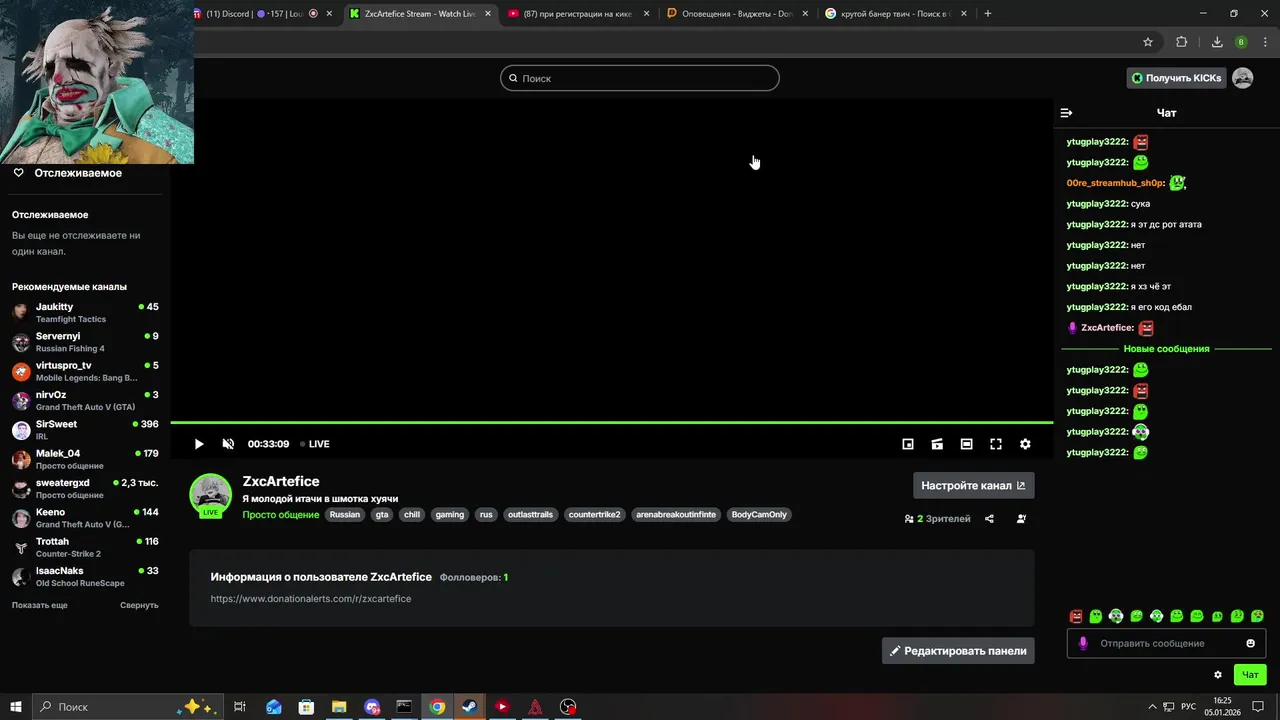Open Servernyi recommended channel
This screenshot has width=1280, height=720.
pos(85,342)
